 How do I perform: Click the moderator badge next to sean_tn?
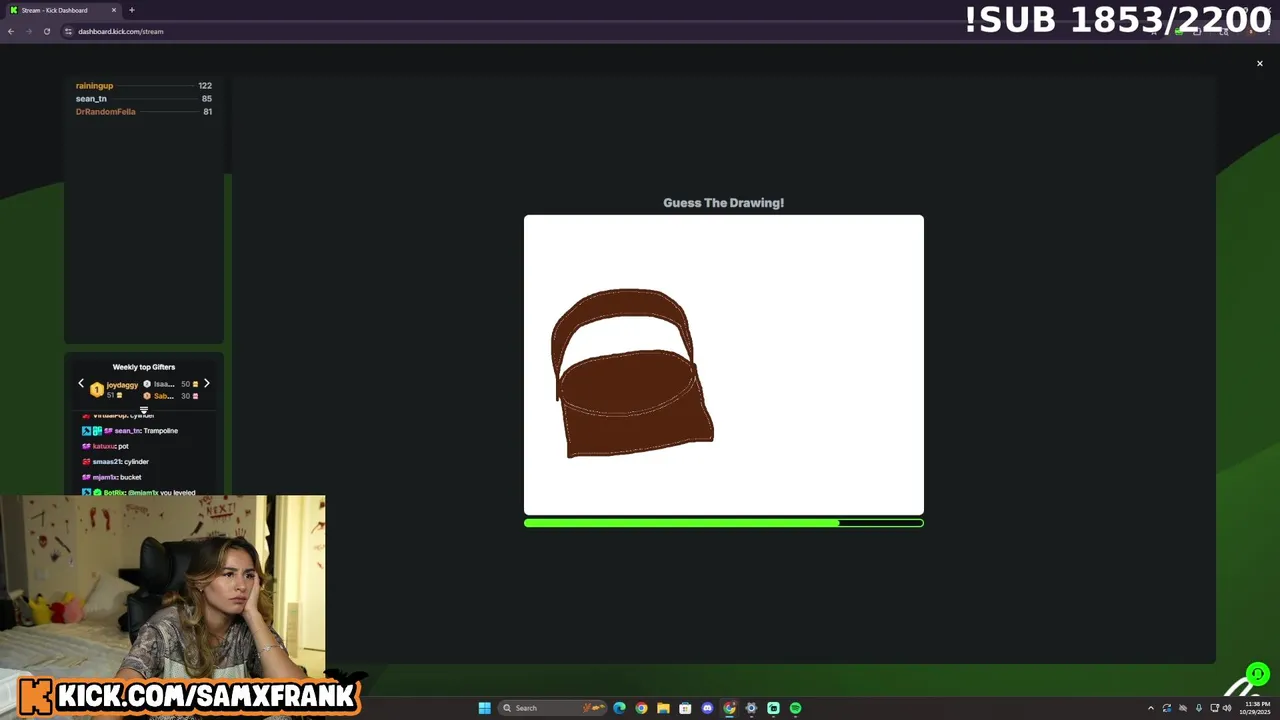click(x=86, y=431)
